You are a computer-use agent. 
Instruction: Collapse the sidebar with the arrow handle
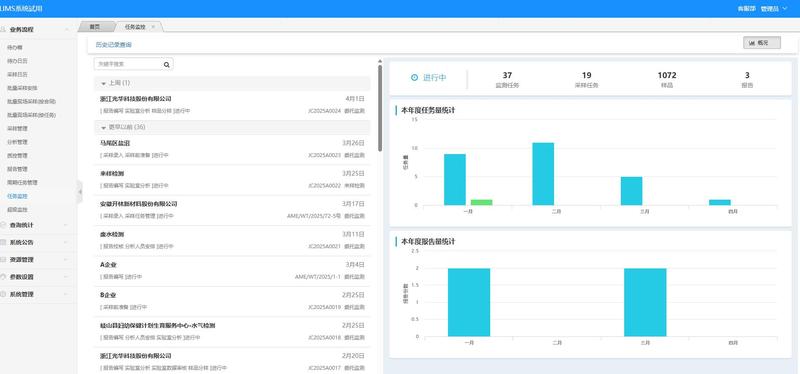[80, 192]
